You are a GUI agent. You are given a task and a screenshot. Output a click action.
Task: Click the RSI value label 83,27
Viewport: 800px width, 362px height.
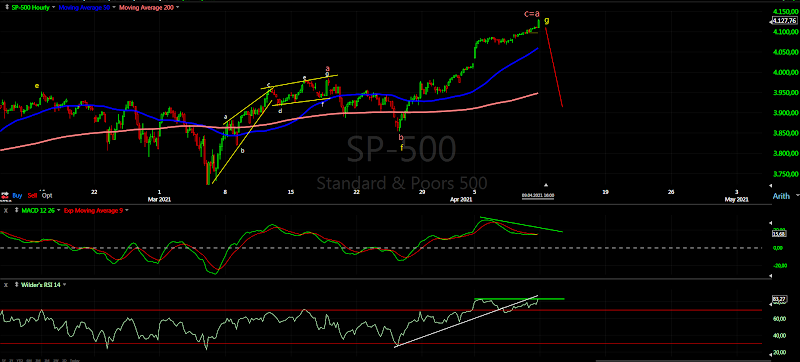(x=779, y=299)
